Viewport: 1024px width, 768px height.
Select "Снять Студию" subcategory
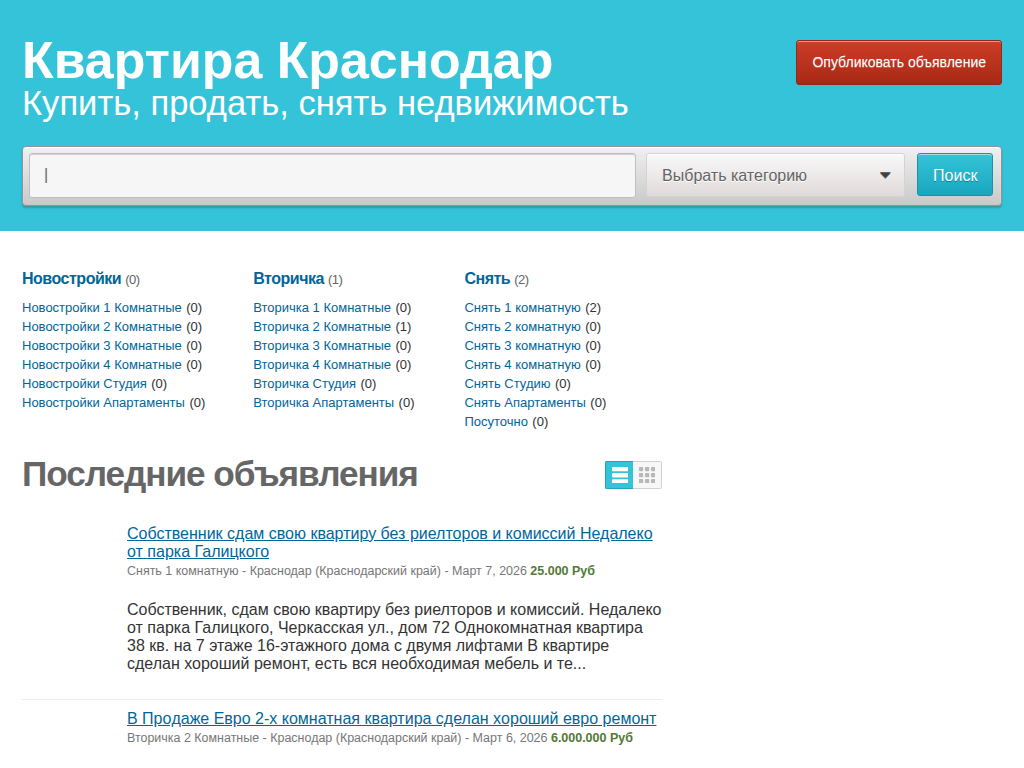(511, 383)
